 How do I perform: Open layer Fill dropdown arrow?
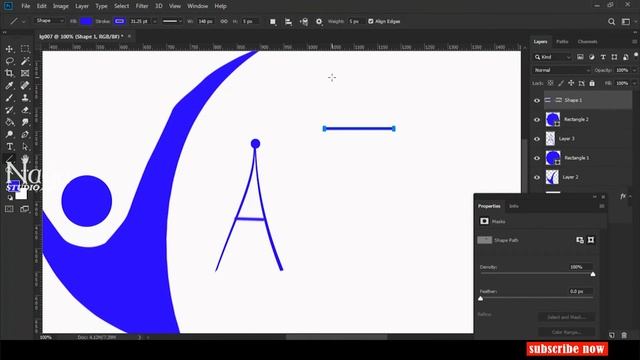click(x=633, y=83)
